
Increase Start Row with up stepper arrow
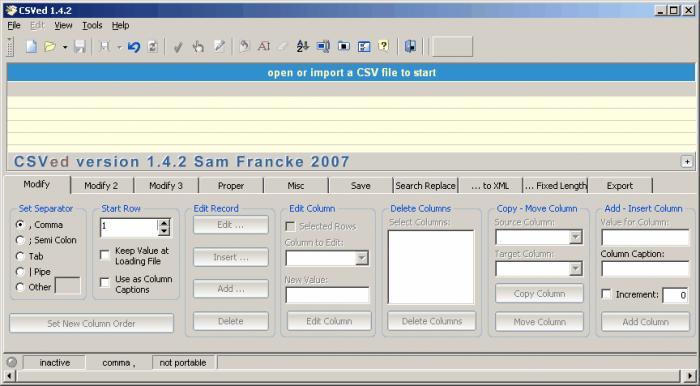(x=164, y=223)
